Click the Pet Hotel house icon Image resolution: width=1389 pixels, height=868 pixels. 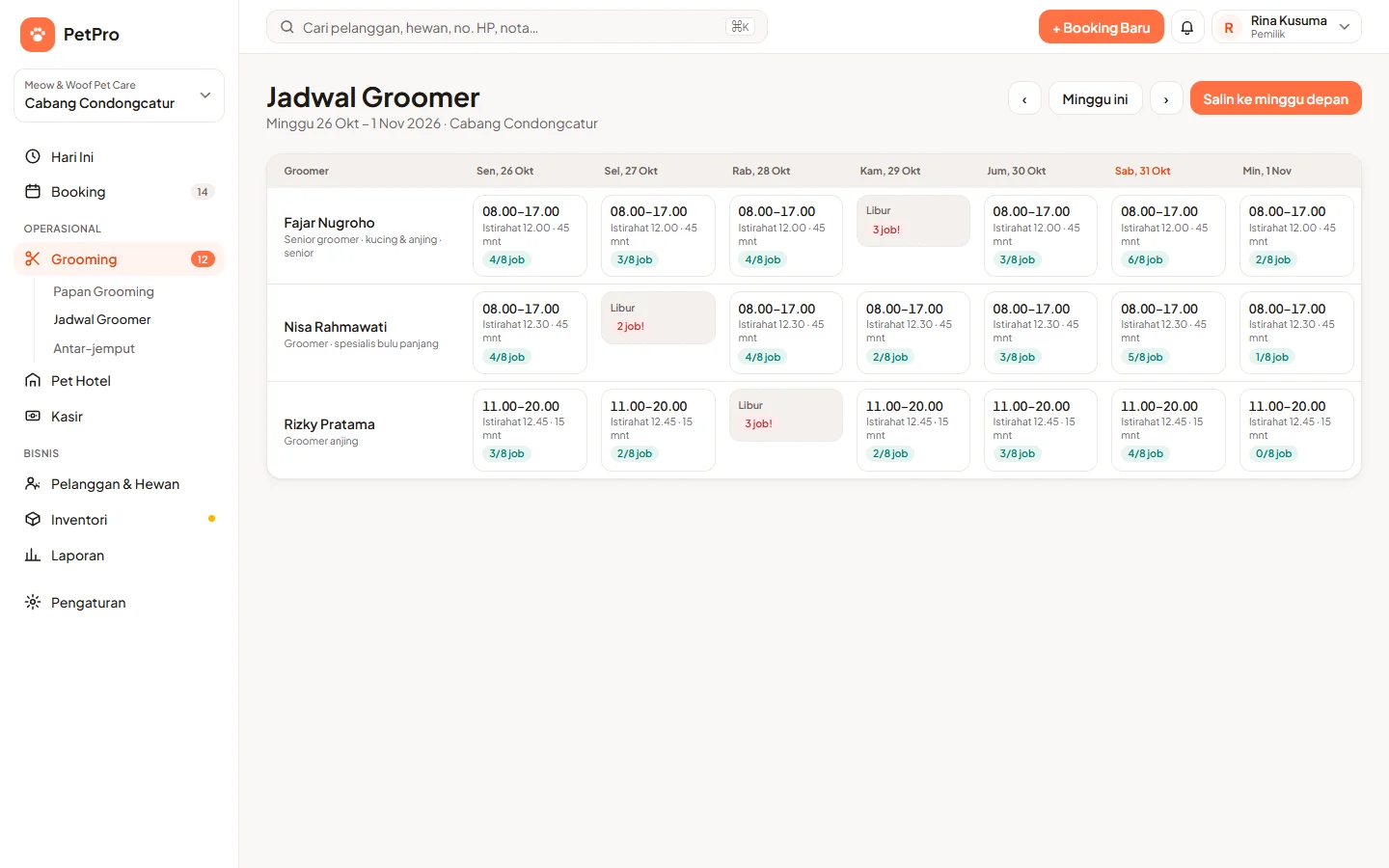click(33, 381)
